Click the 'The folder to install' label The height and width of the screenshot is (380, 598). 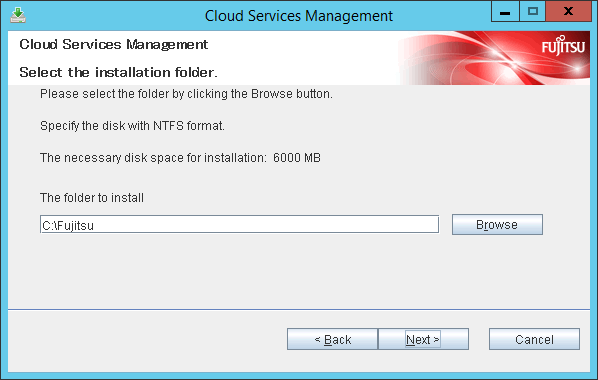click(x=92, y=198)
